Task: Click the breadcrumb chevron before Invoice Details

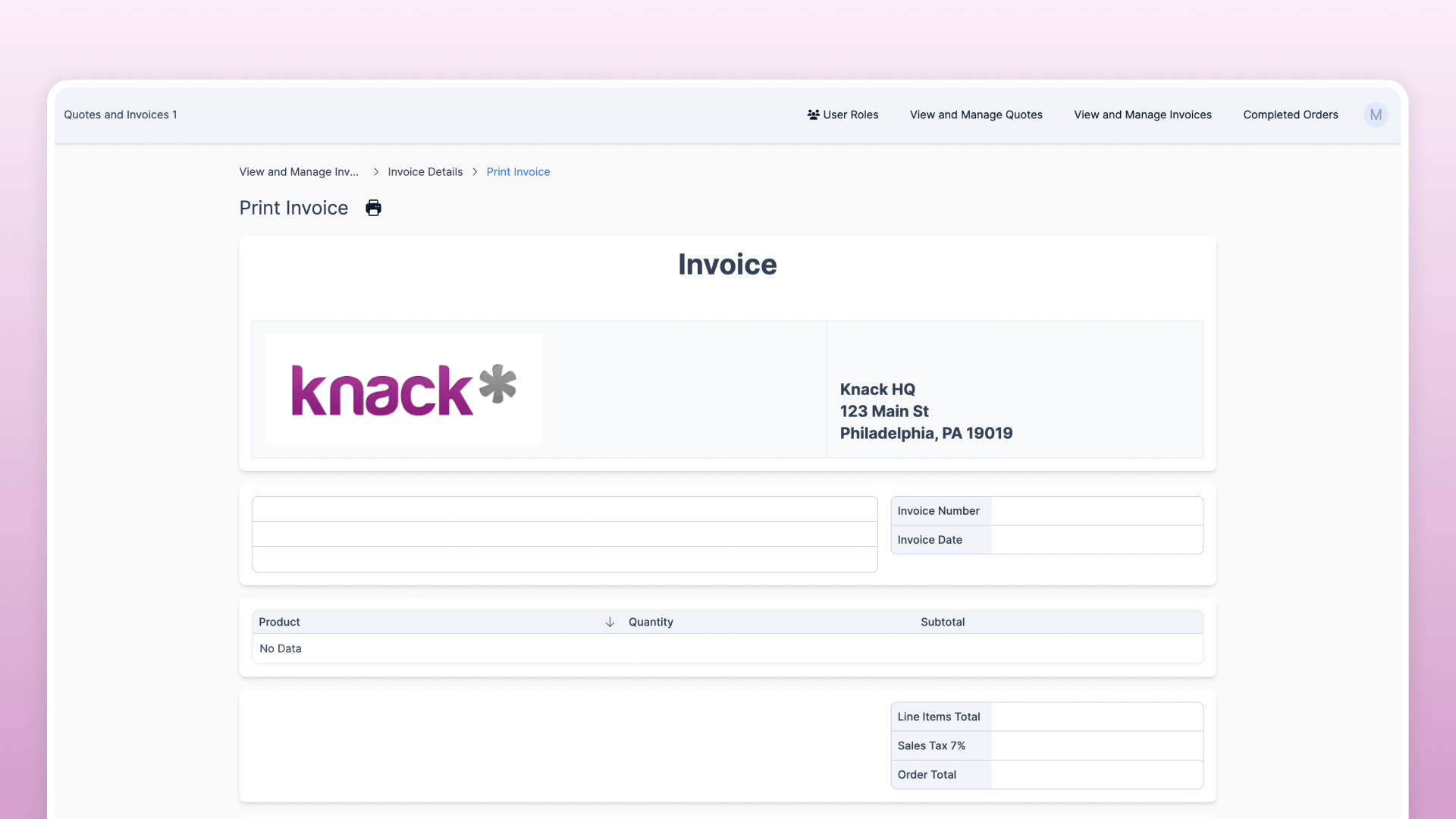Action: coord(375,172)
